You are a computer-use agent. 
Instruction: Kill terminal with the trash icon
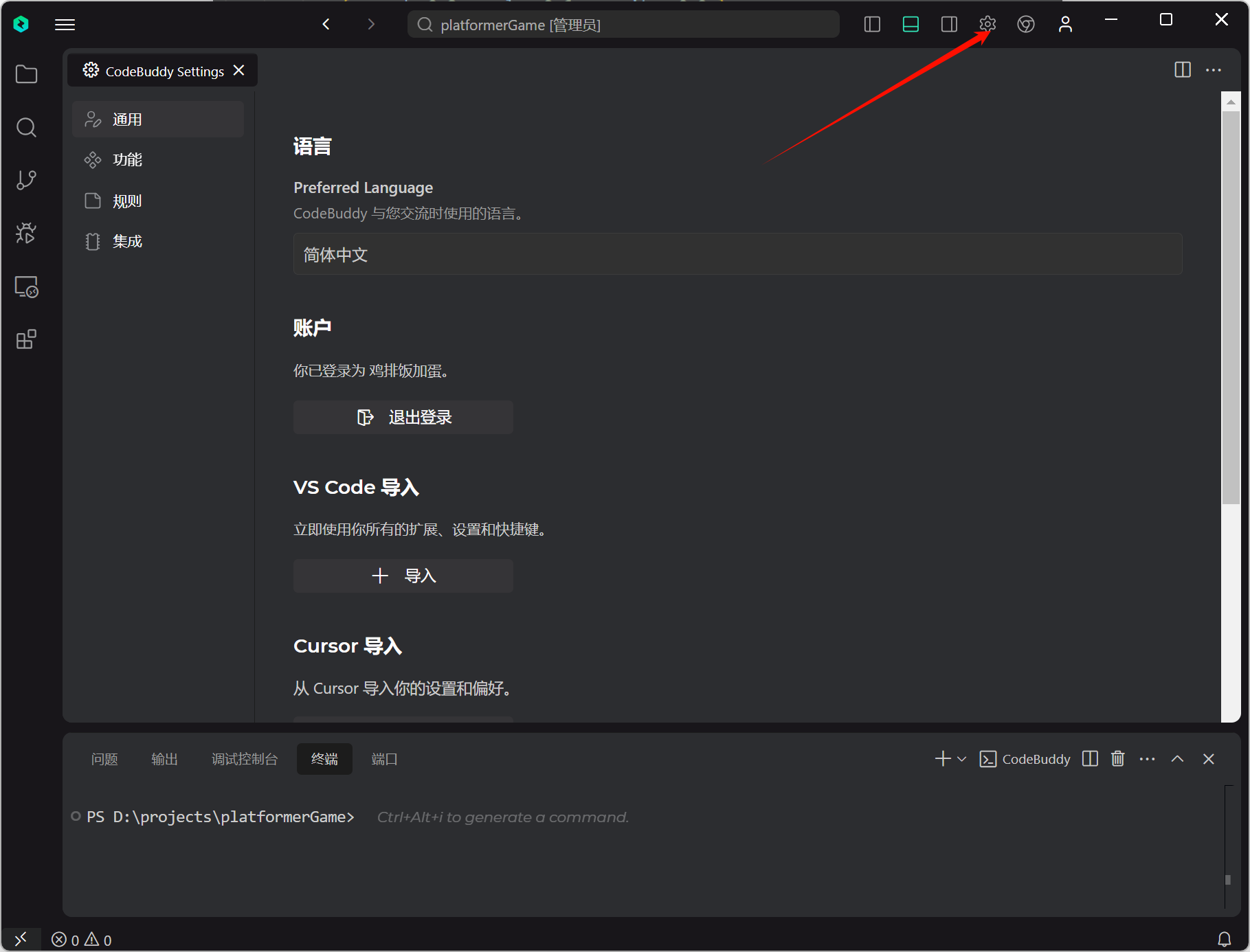(1118, 759)
